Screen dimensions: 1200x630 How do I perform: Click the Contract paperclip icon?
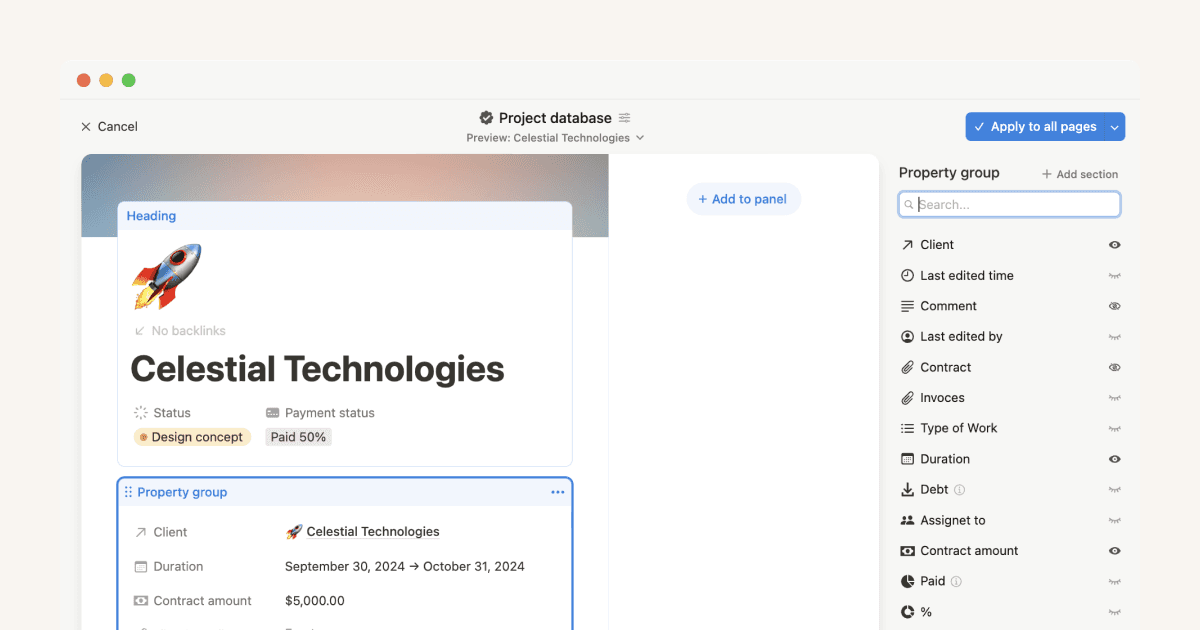(908, 367)
